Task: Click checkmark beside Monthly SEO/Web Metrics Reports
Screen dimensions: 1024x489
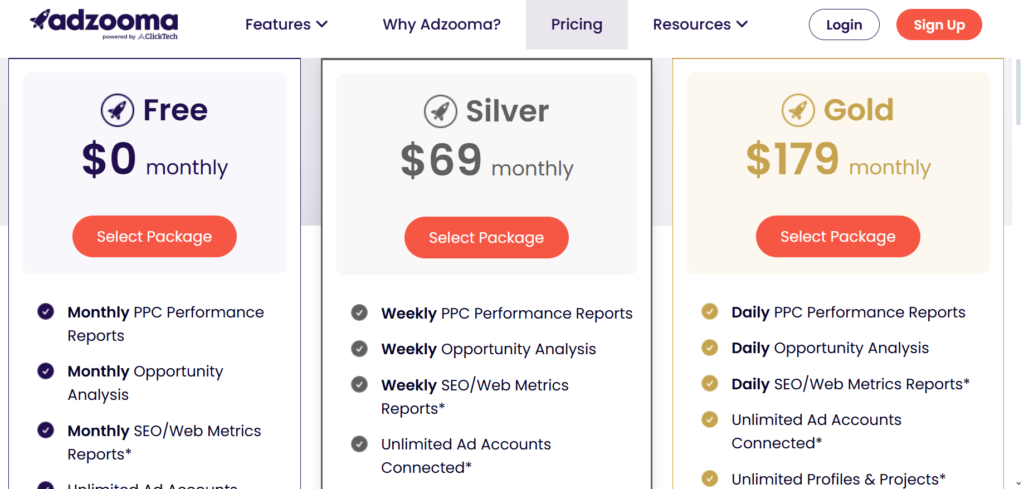Action: tap(46, 430)
